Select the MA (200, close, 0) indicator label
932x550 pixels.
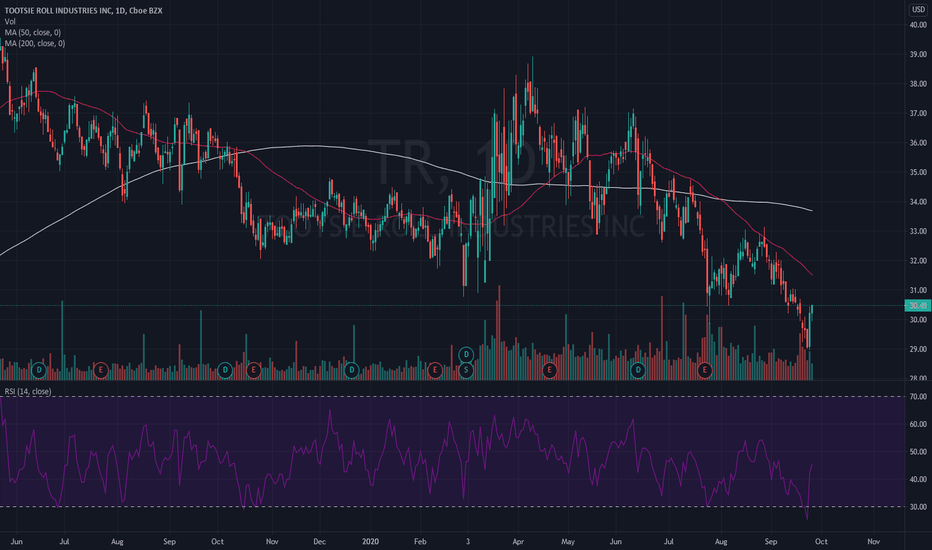point(35,43)
